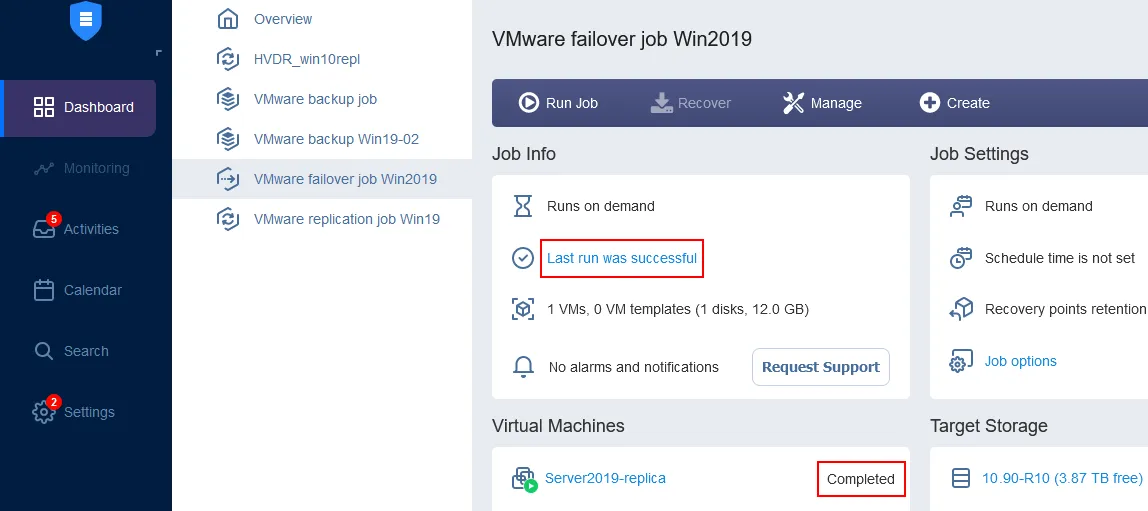Click the alarms bell icon
Viewport: 1148px width, 511px height.
[523, 367]
